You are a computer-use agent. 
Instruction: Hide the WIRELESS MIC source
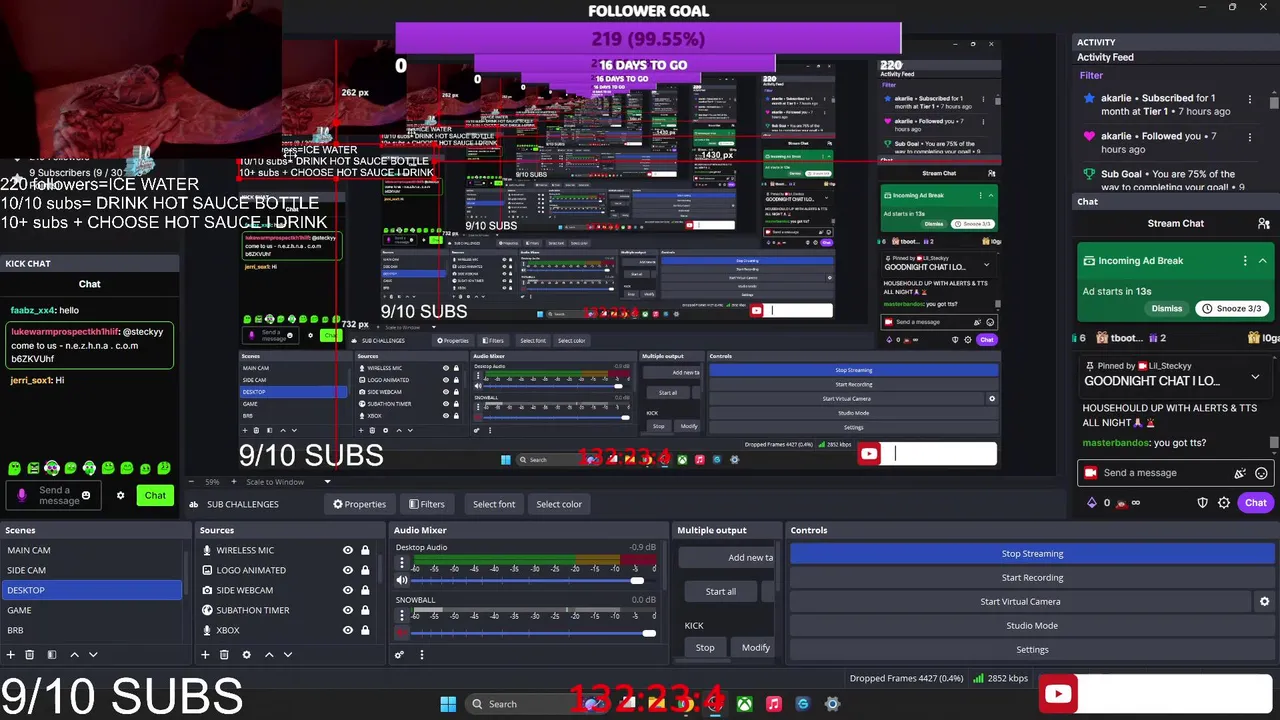[348, 550]
